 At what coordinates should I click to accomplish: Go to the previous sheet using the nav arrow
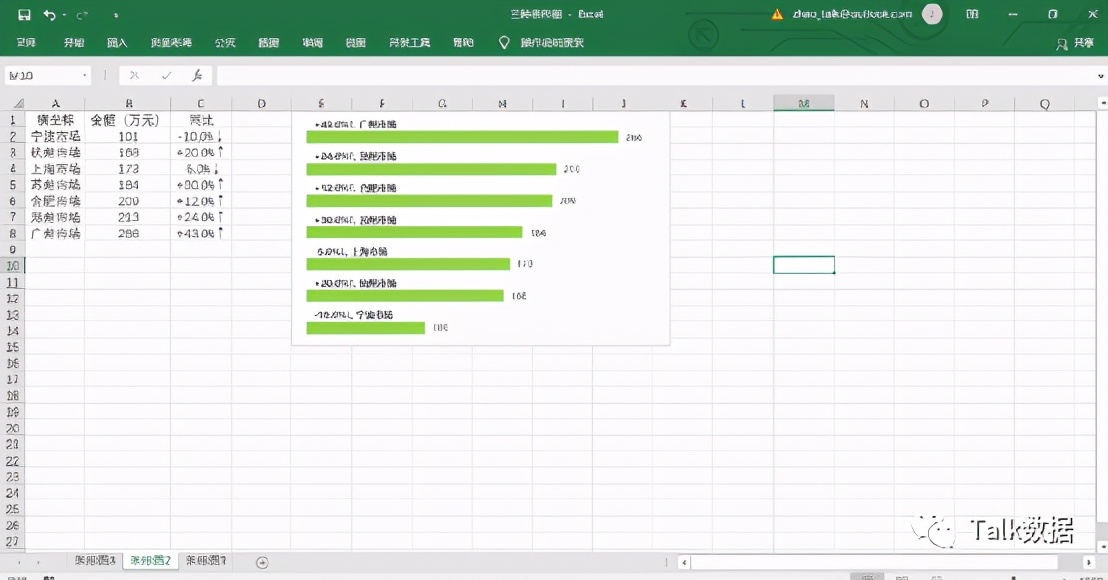(x=19, y=562)
